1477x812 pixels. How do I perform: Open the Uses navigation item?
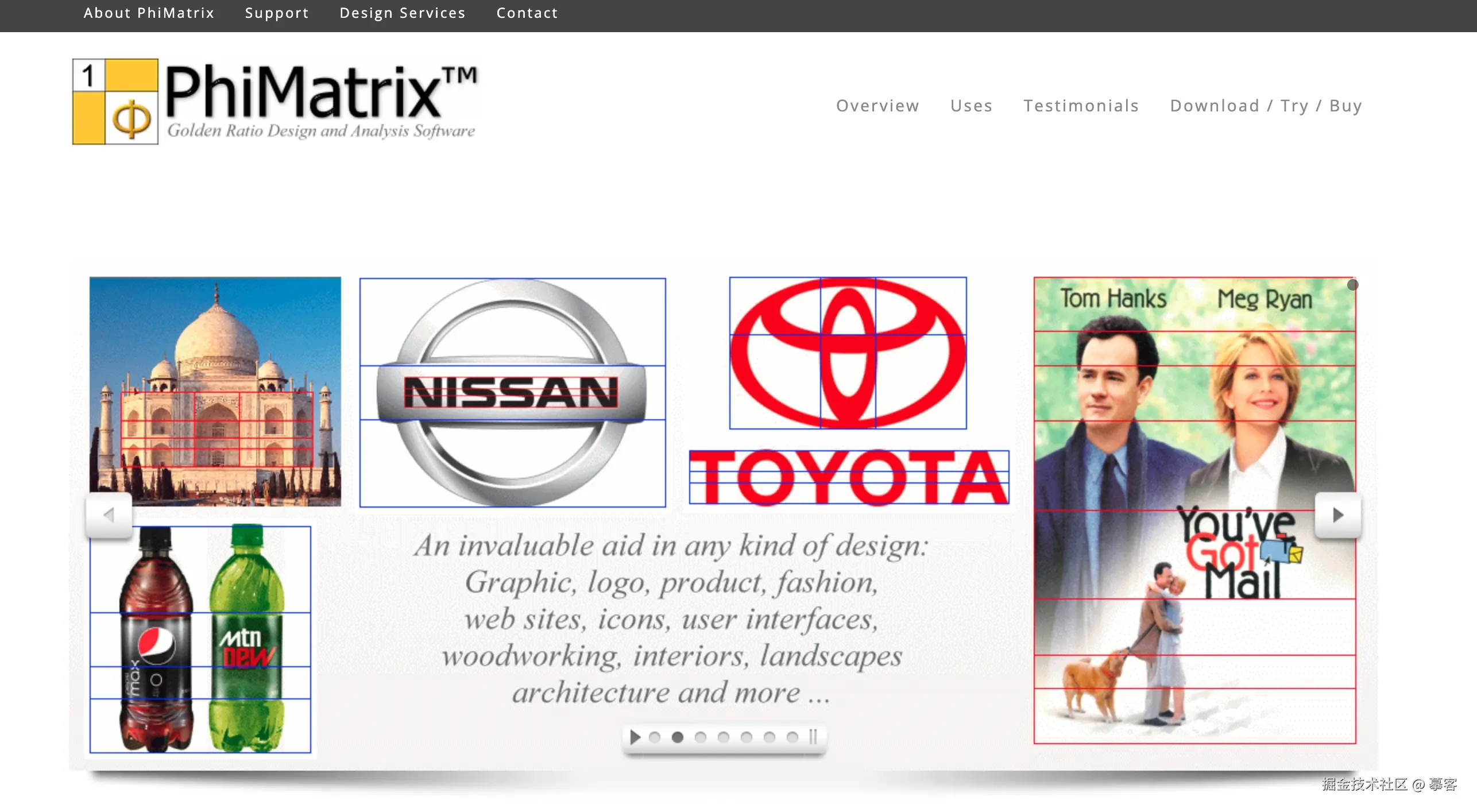971,106
